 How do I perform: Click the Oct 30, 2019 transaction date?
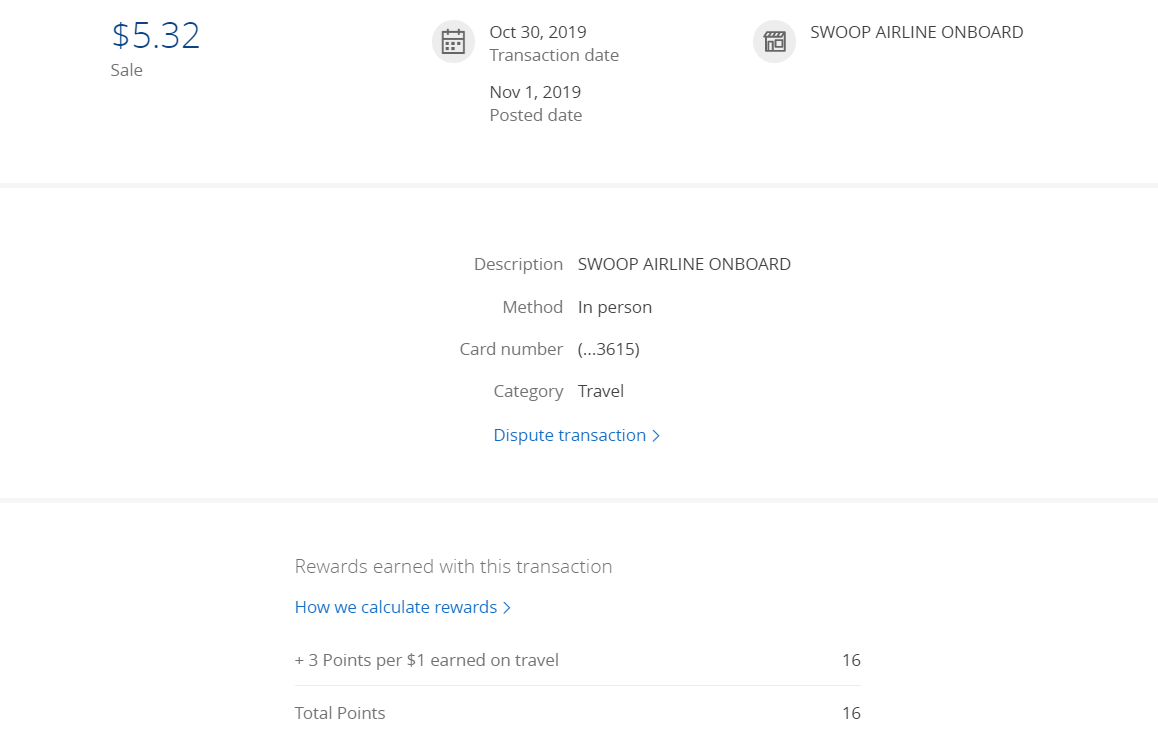pos(538,32)
